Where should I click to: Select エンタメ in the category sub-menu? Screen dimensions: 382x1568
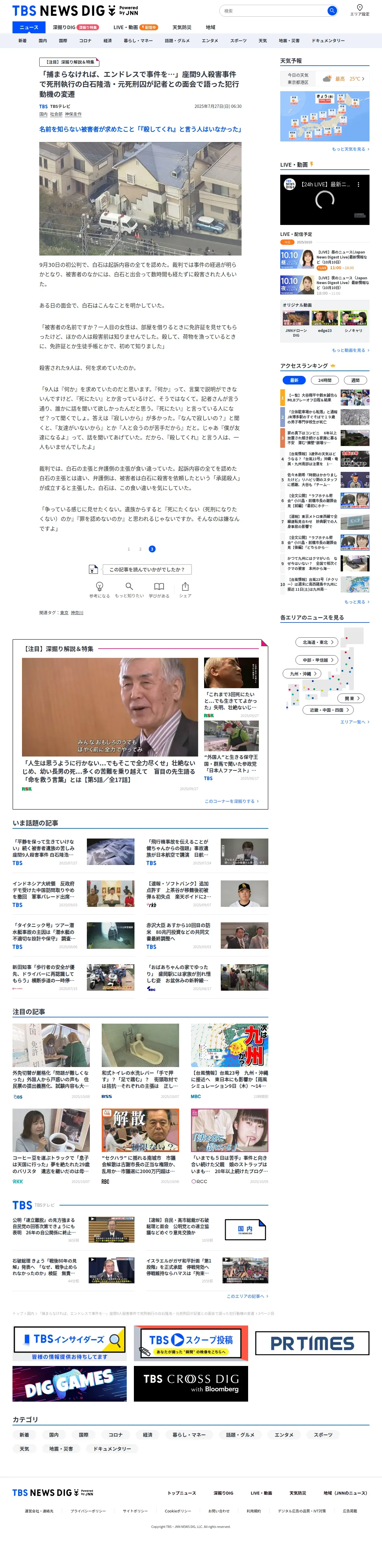tap(209, 41)
